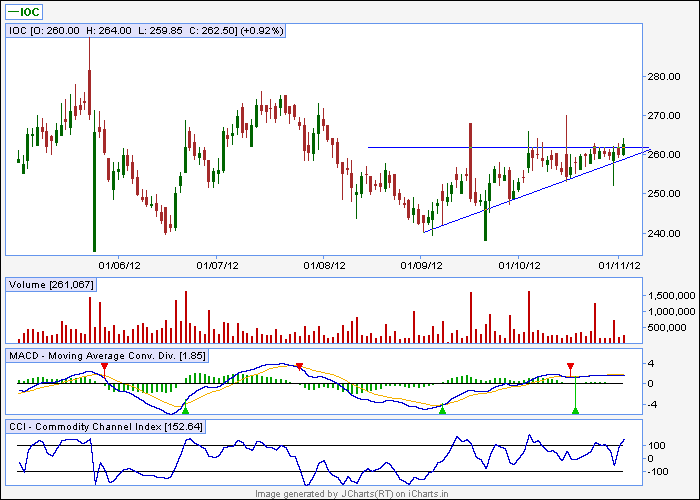Click the CCI axis label -100

[x=656, y=472]
